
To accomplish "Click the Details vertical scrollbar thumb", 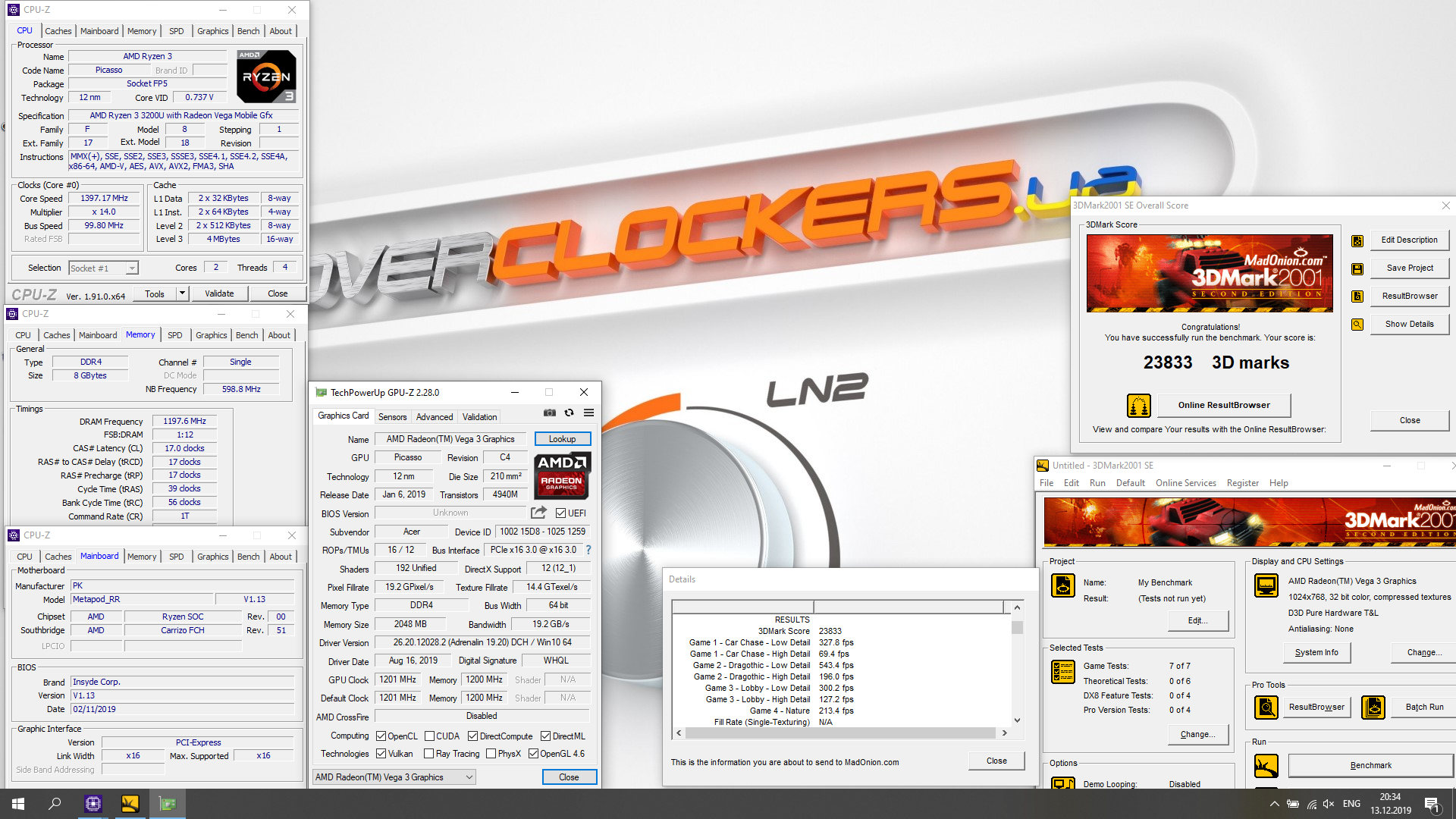I will [x=1017, y=627].
